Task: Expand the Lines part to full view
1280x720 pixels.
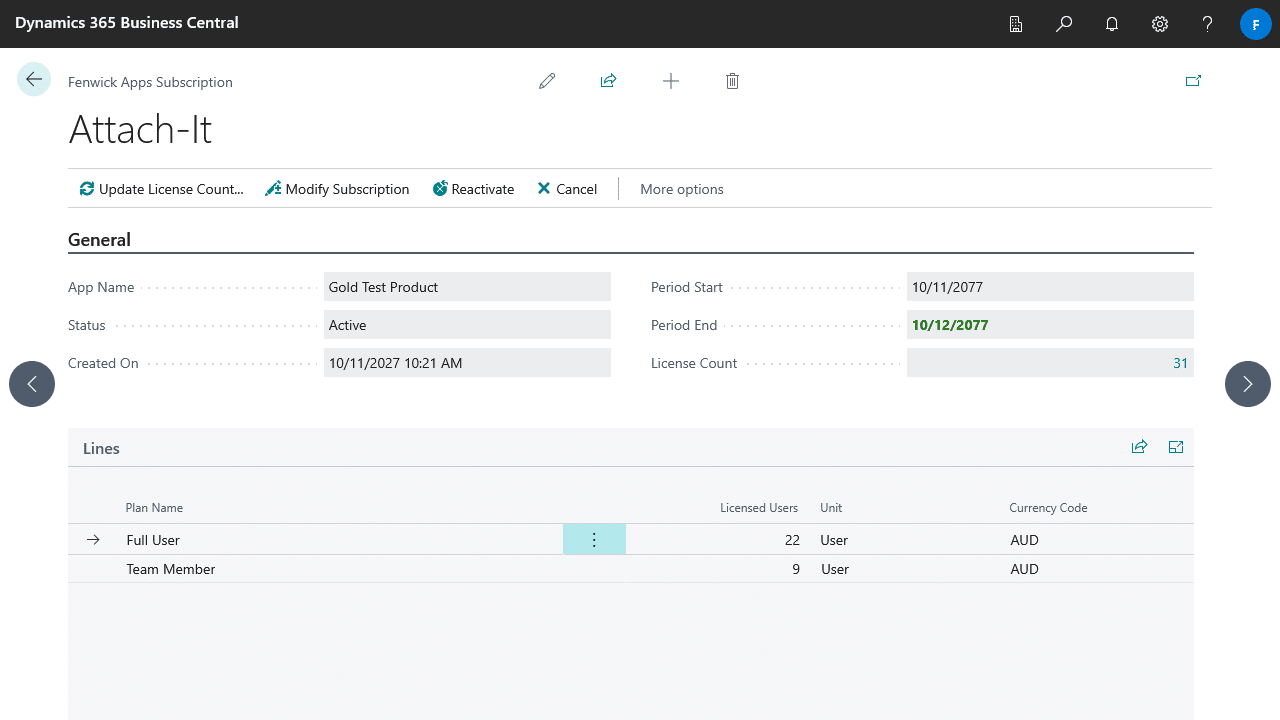Action: pyautogui.click(x=1176, y=447)
